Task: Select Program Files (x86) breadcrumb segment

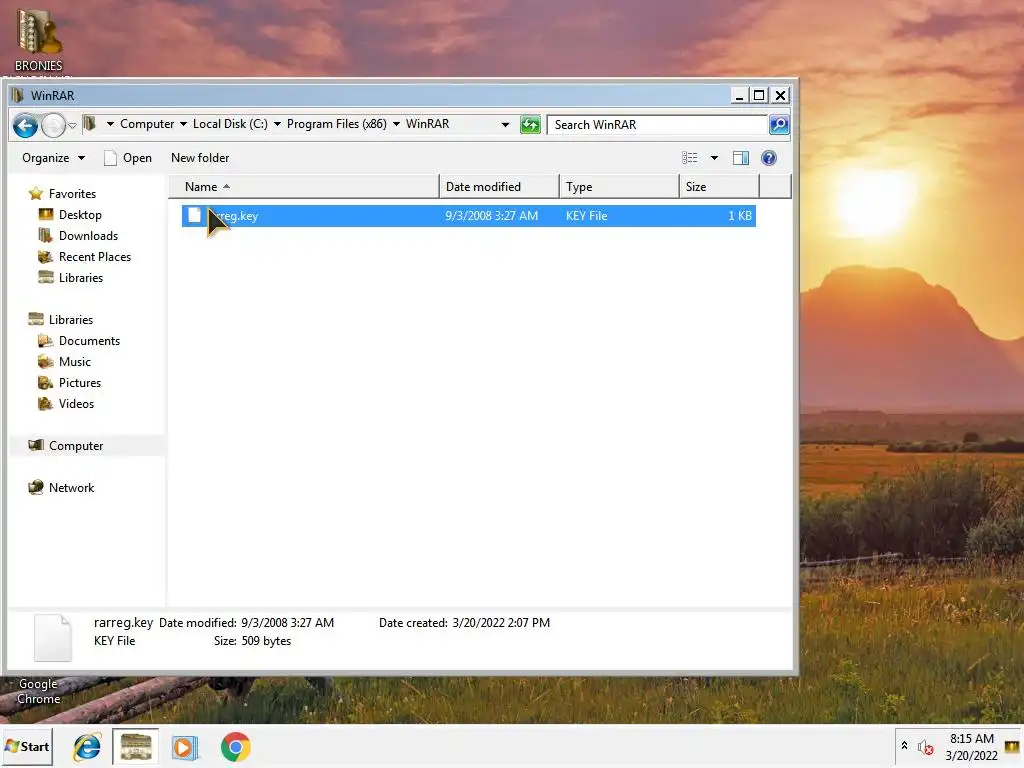Action: 336,124
